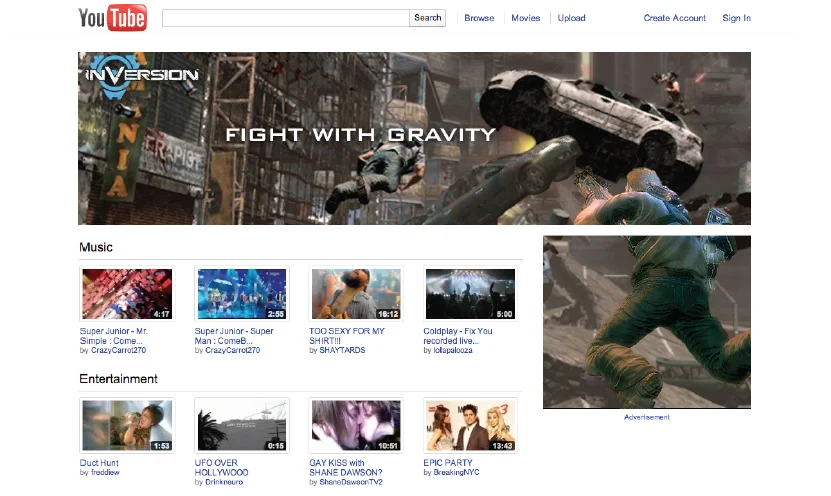Open the GAY KISS with SHANE DAWSON thumbnail
831x496 pixels.
(x=356, y=426)
